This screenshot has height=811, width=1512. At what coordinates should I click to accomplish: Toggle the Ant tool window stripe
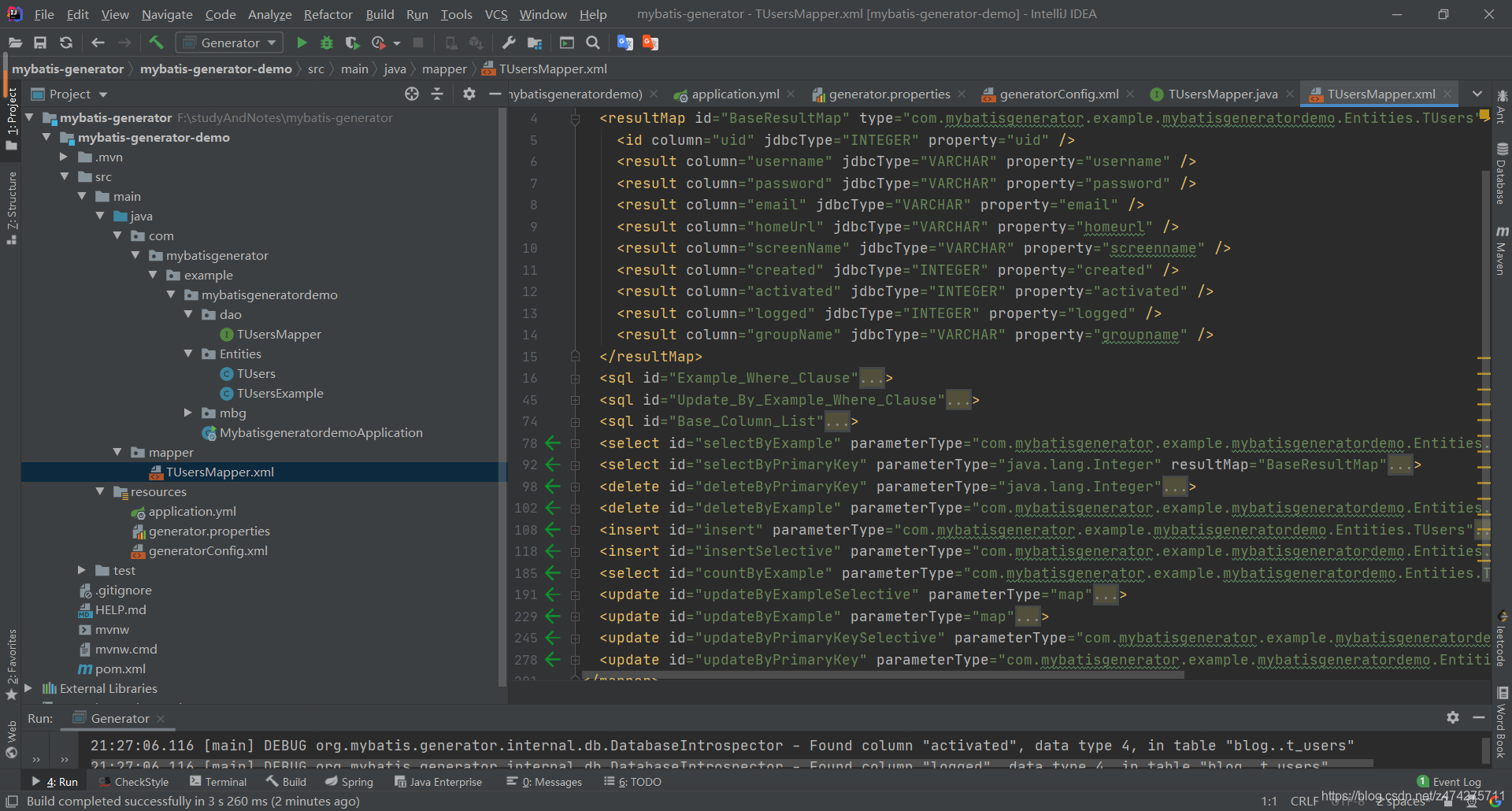pyautogui.click(x=1502, y=107)
